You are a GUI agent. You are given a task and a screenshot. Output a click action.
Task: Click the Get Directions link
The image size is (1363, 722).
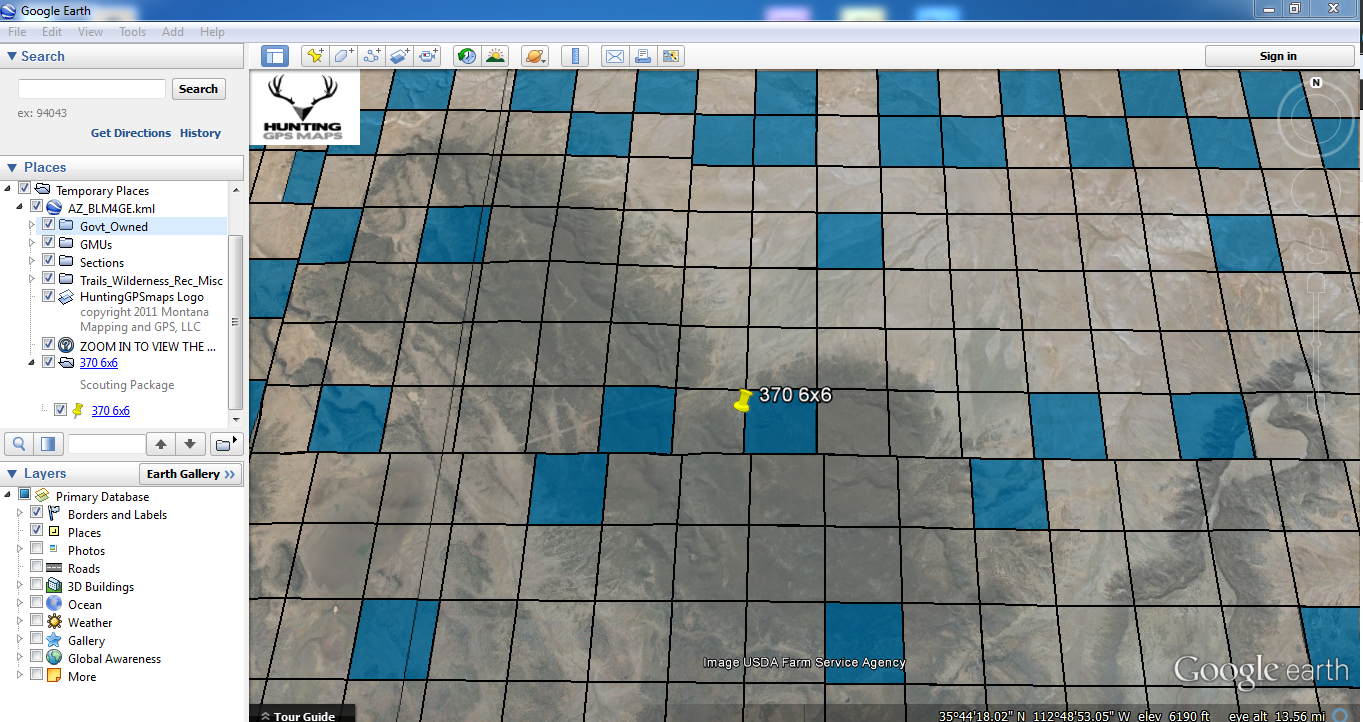(x=131, y=133)
